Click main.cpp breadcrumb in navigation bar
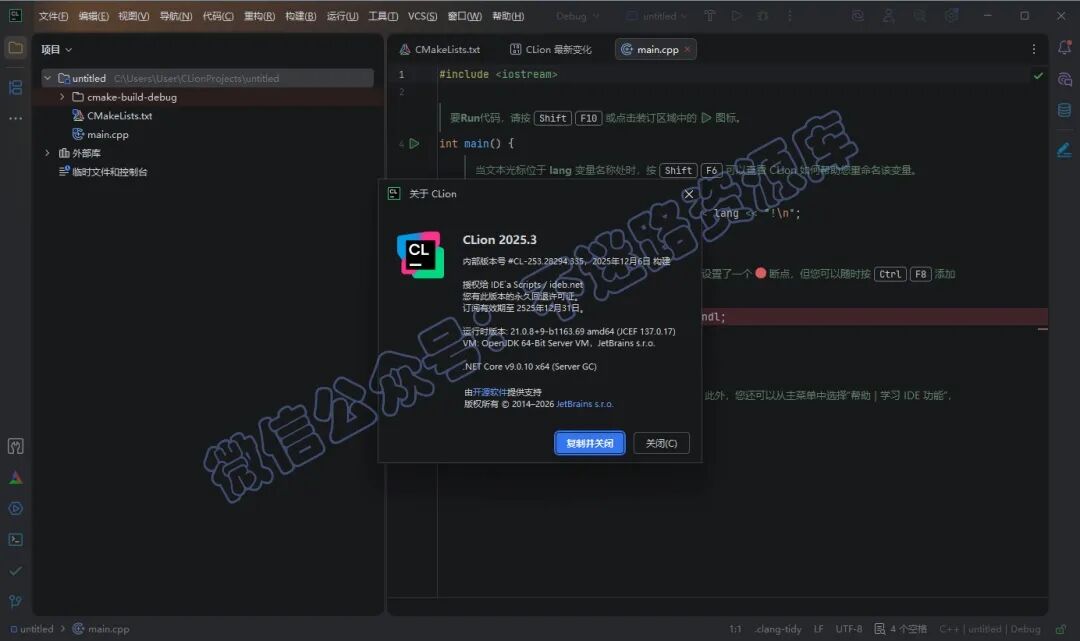Image resolution: width=1080 pixels, height=641 pixels. 101,629
